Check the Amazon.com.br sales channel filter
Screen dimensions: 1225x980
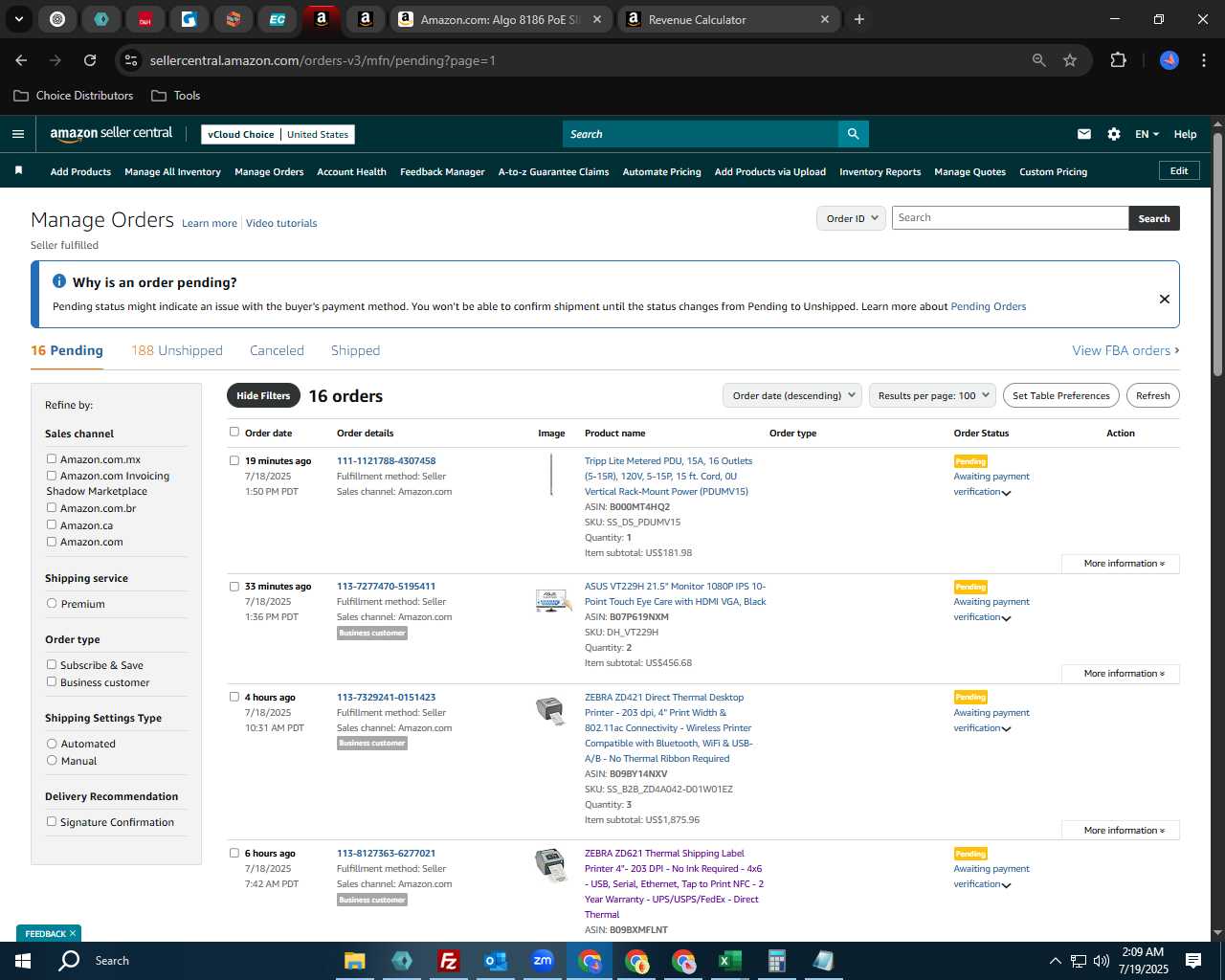coord(52,507)
